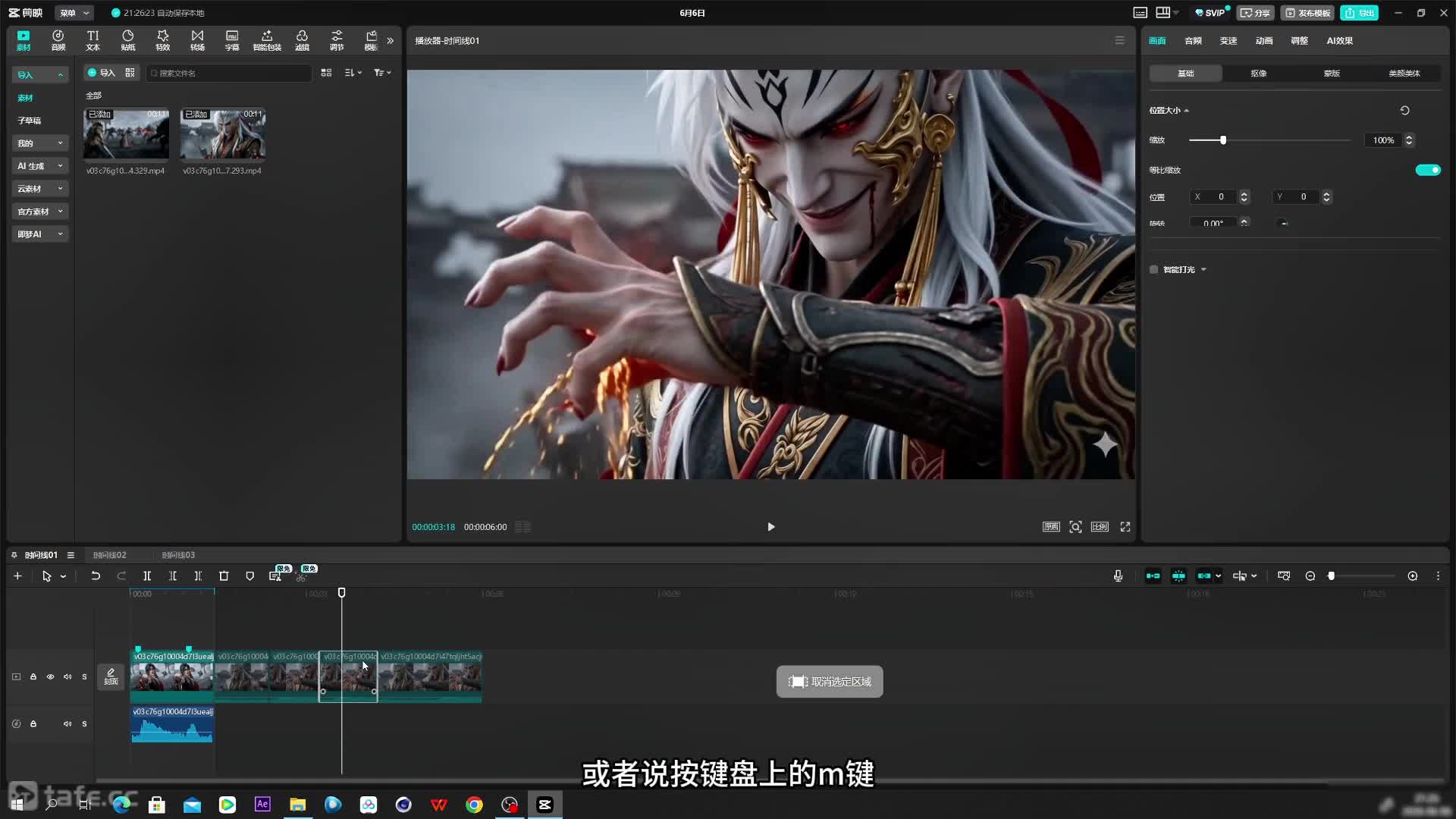Click the 发布模板 publish template button

1308,13
